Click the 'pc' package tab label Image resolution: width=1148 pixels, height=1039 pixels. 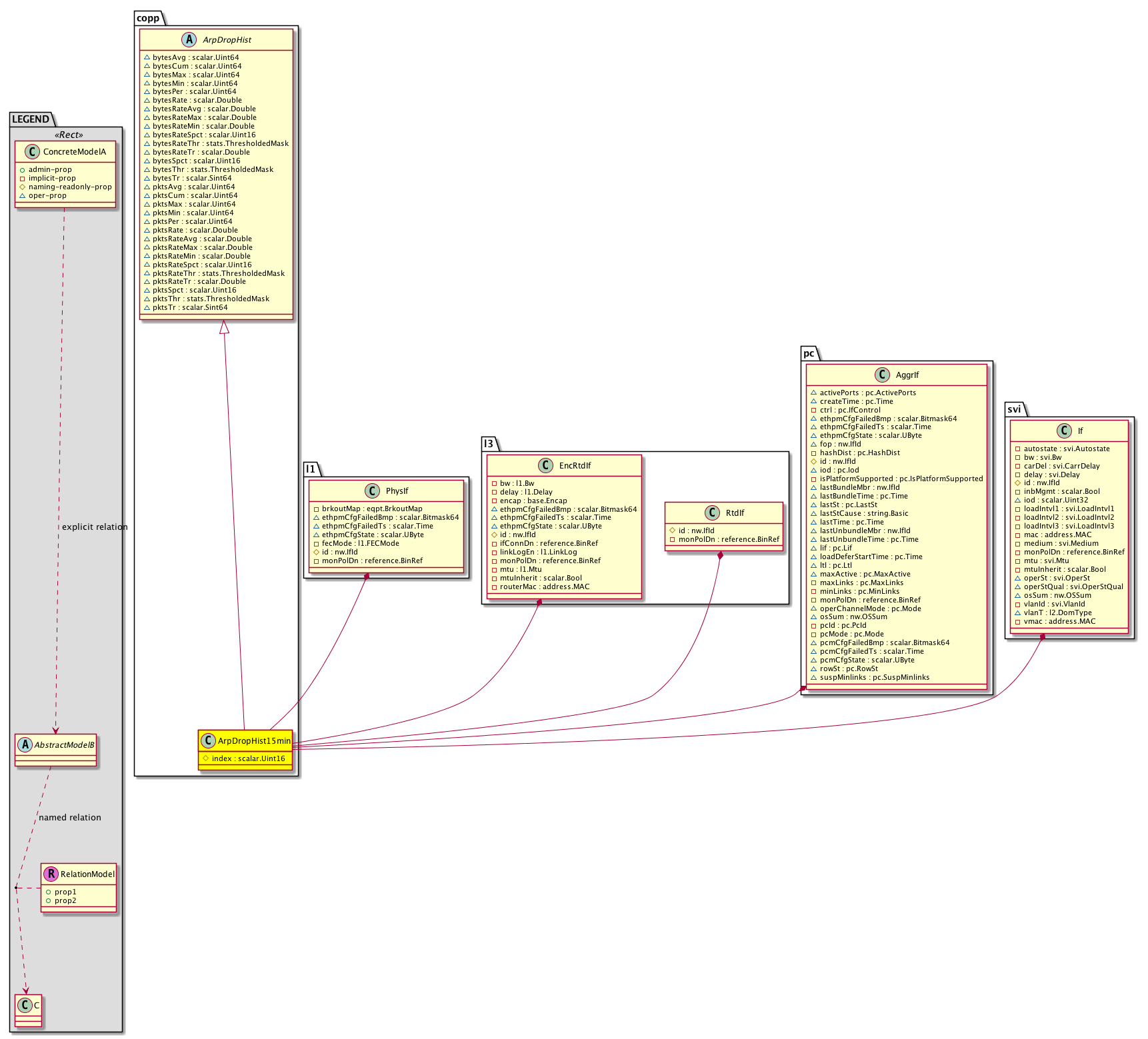coord(809,353)
